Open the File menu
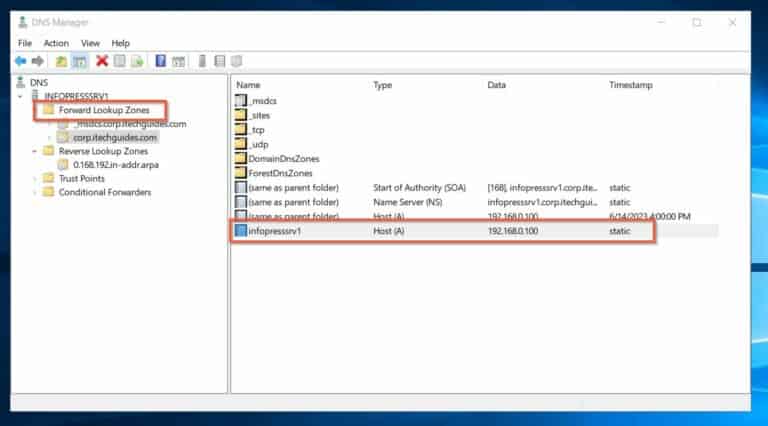This screenshot has width=768, height=426. click(25, 43)
